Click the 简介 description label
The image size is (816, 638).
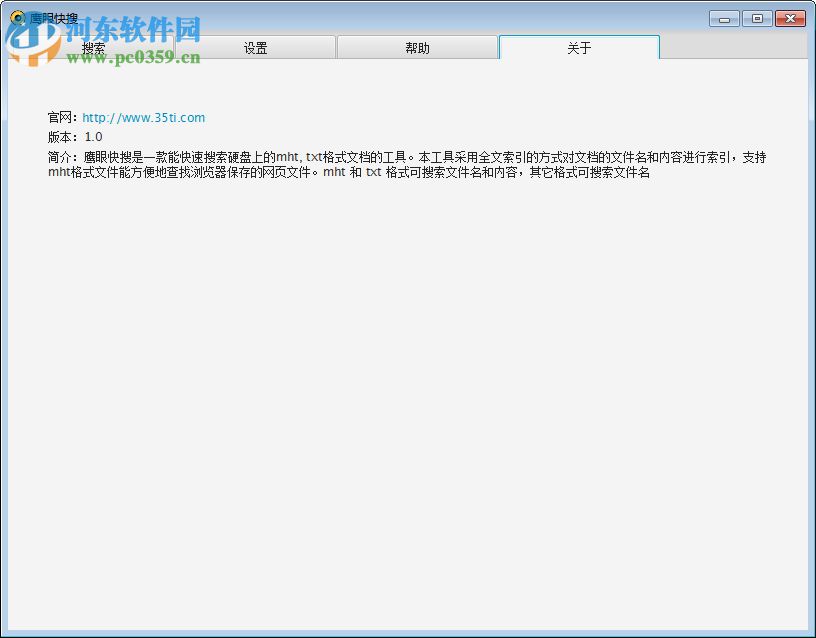pyautogui.click(x=63, y=158)
